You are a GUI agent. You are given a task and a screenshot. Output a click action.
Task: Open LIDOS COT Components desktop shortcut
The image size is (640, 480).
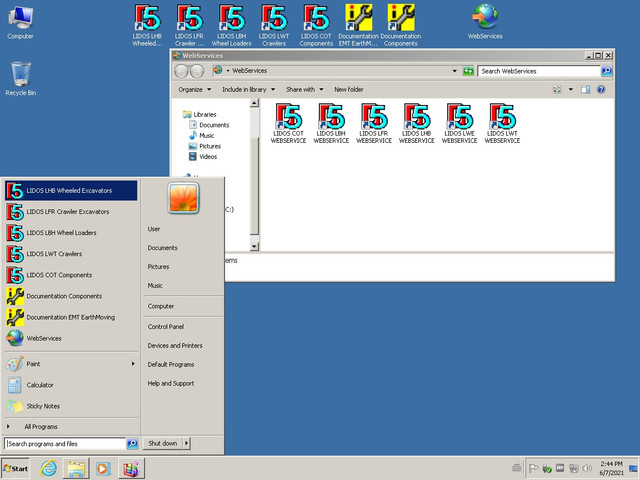click(316, 25)
